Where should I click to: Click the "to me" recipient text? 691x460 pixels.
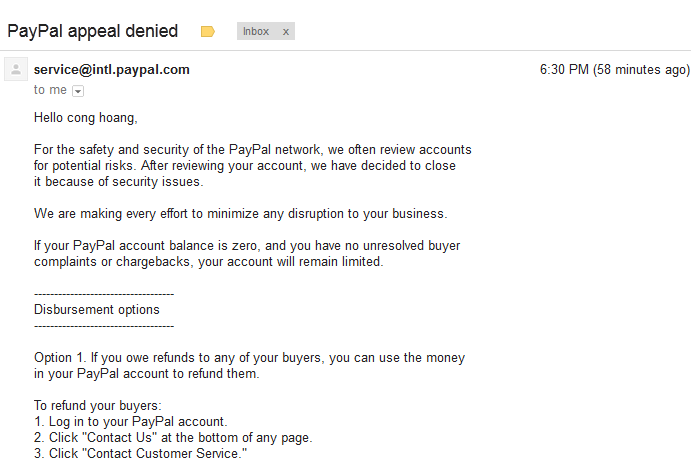point(50,90)
